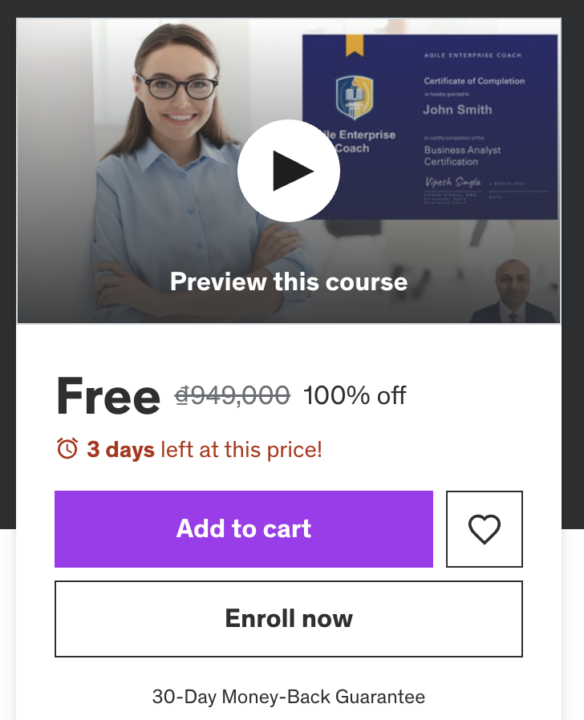
Task: Add course to wishlist with heart icon
Action: tap(484, 529)
